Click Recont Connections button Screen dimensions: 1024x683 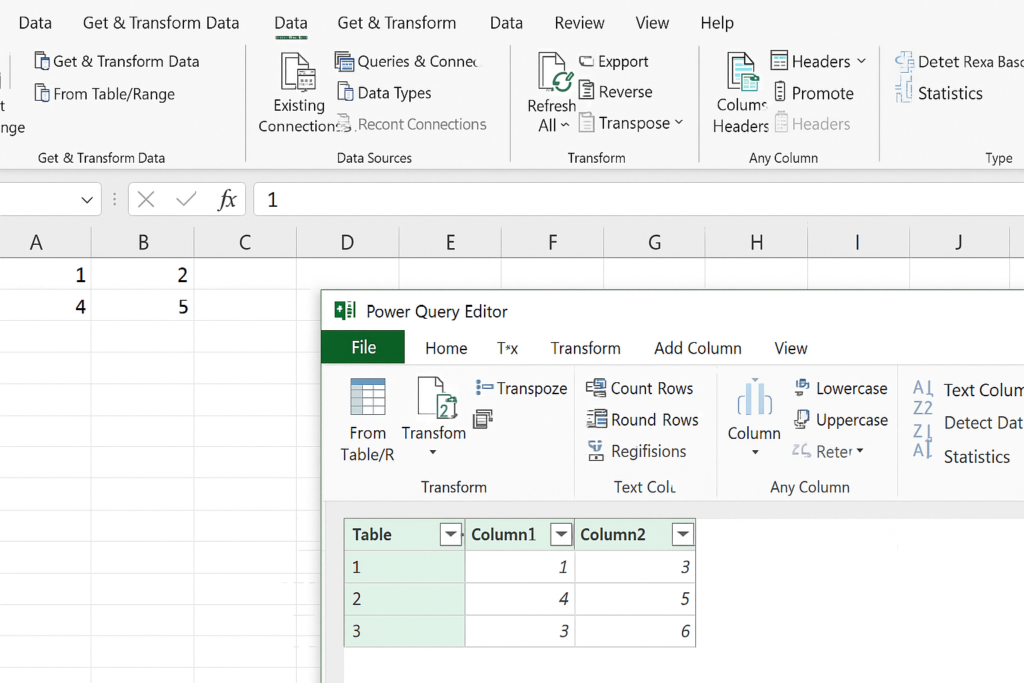coord(411,124)
